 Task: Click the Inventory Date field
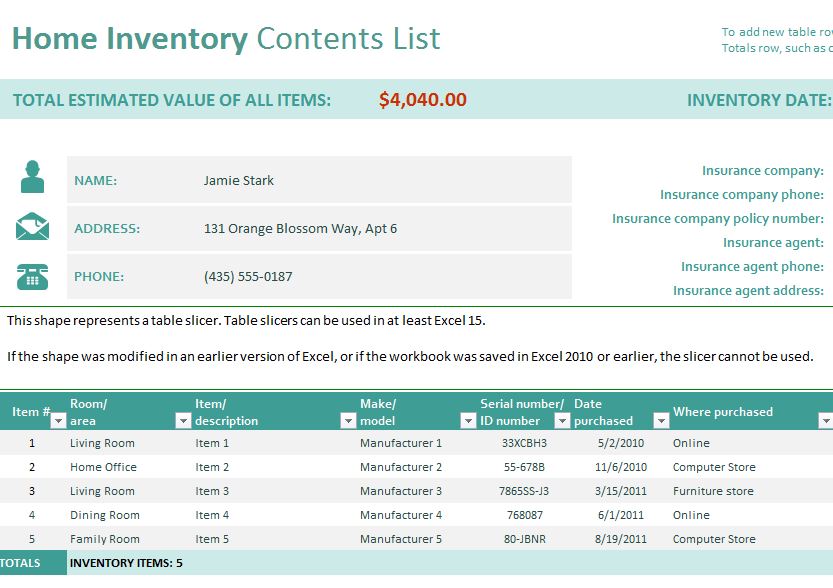click(x=830, y=100)
